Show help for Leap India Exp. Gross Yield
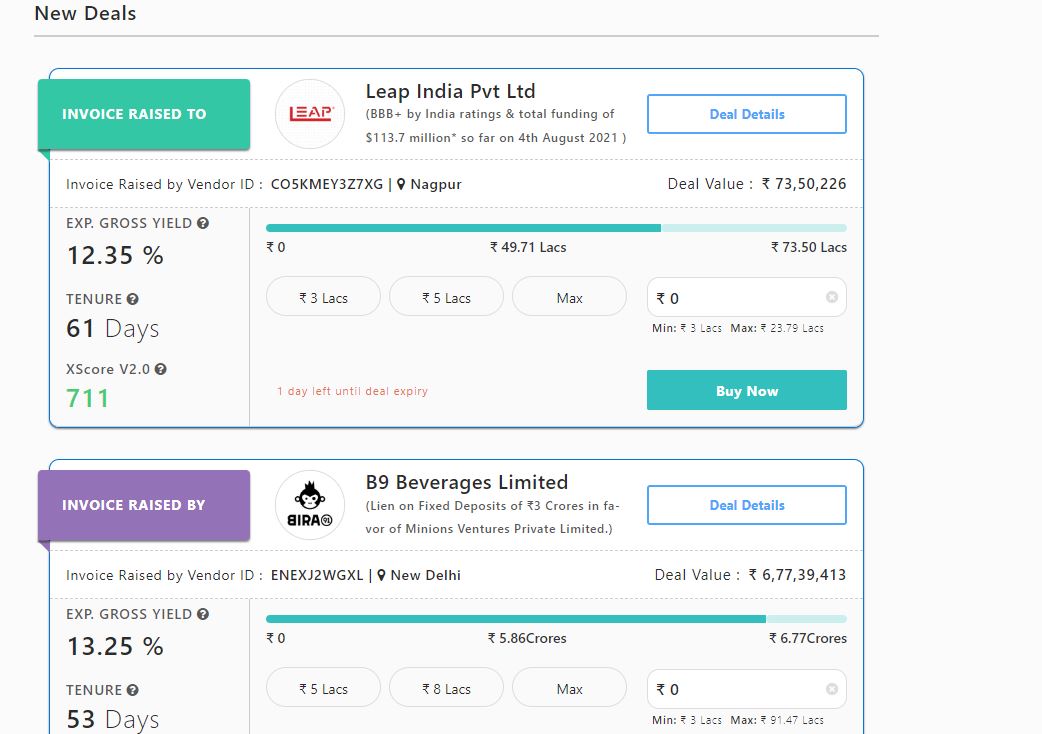This screenshot has width=1042, height=734. point(203,223)
